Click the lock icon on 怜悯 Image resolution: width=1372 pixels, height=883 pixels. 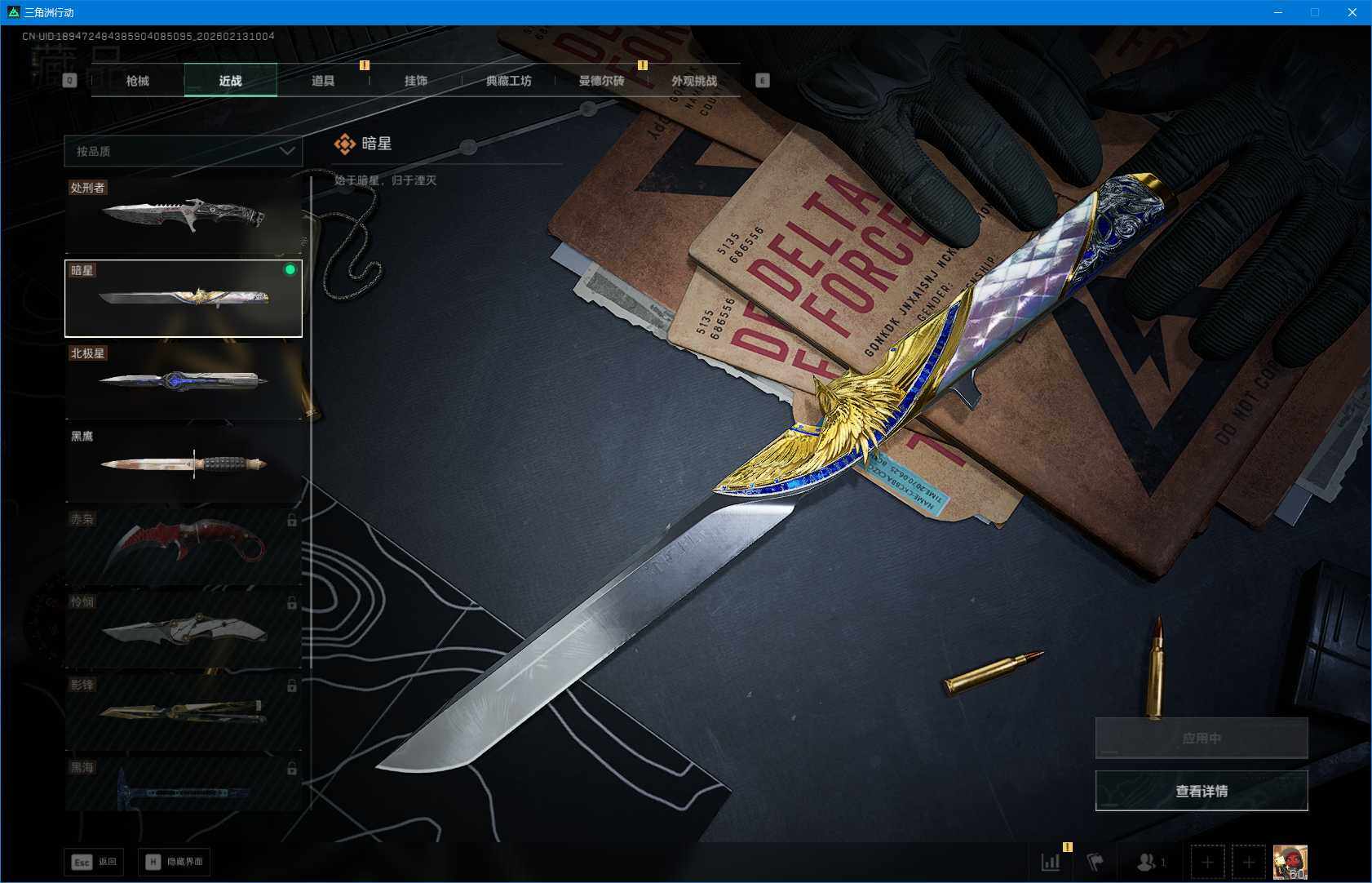coord(292,603)
